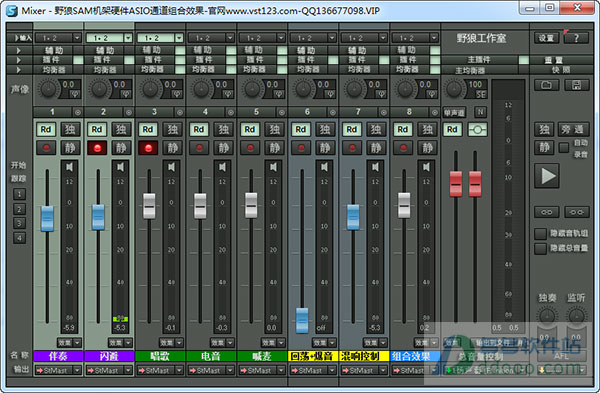Click the save floppy disk icon
The width and height of the screenshot is (600, 393).
[576, 85]
